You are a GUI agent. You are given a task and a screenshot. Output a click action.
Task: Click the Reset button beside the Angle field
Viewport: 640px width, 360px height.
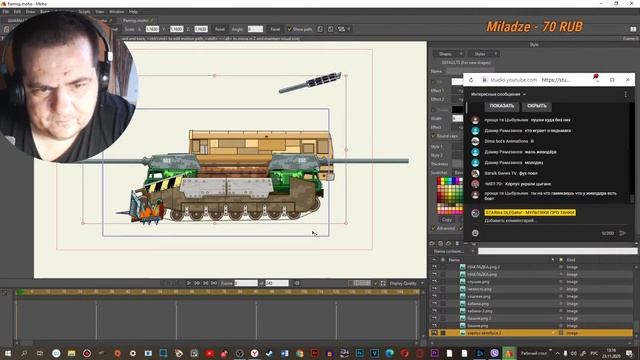coord(275,29)
